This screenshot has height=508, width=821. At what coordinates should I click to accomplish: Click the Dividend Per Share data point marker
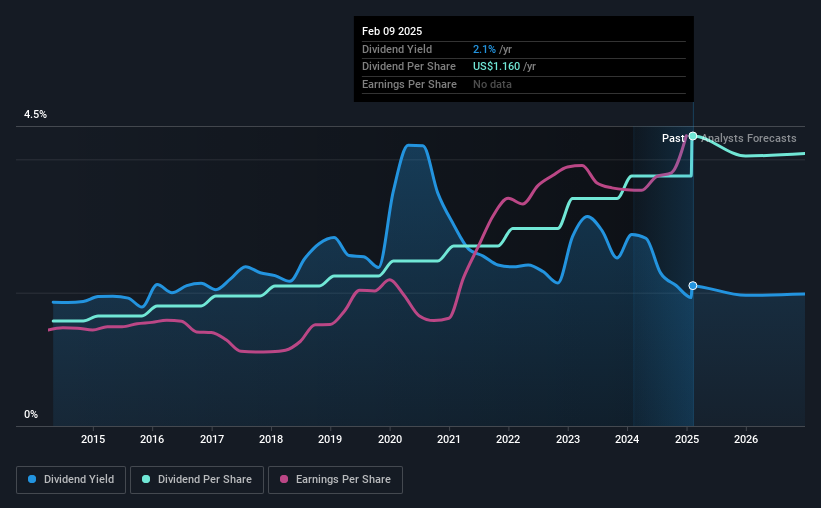692,136
